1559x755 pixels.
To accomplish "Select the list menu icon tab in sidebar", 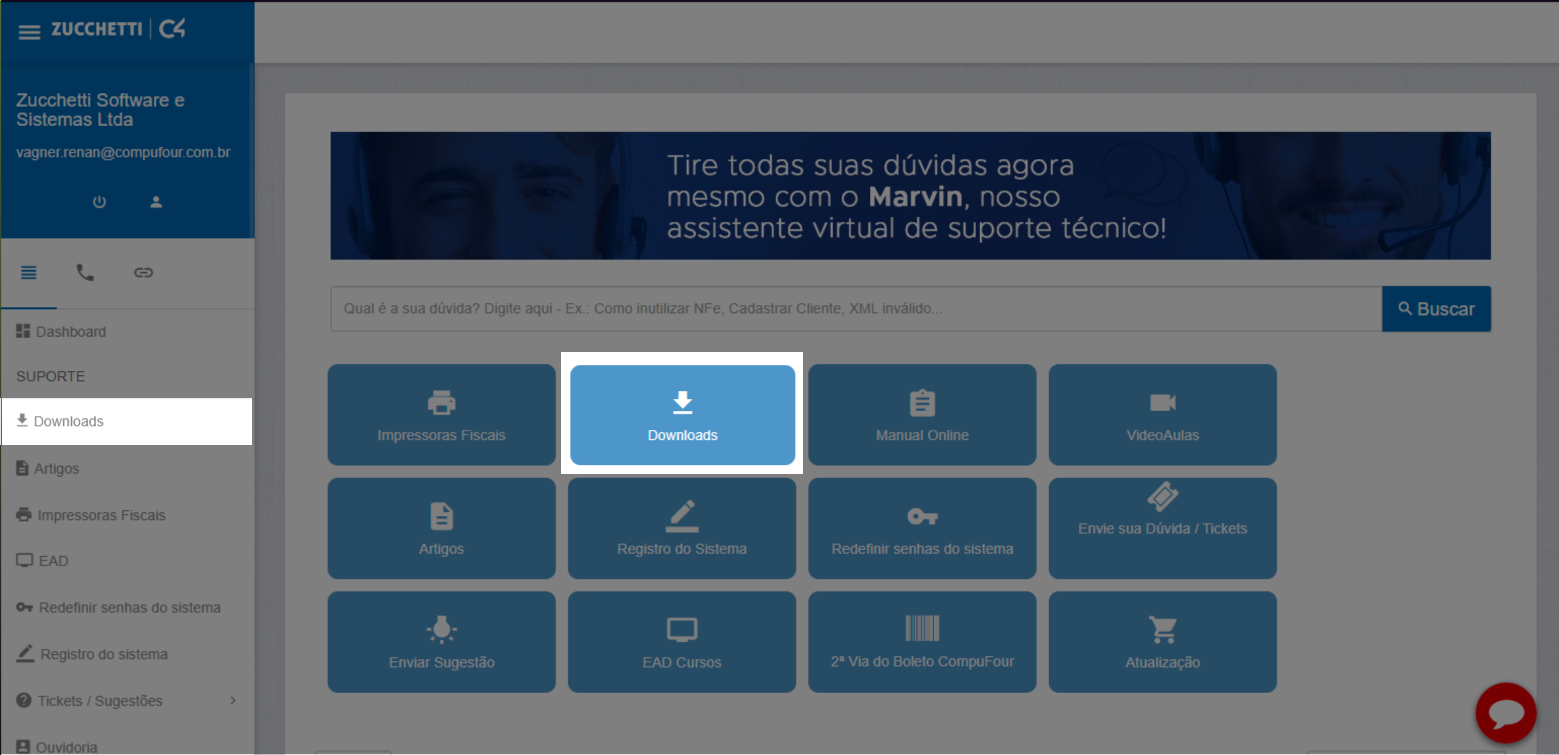I will 29,271.
